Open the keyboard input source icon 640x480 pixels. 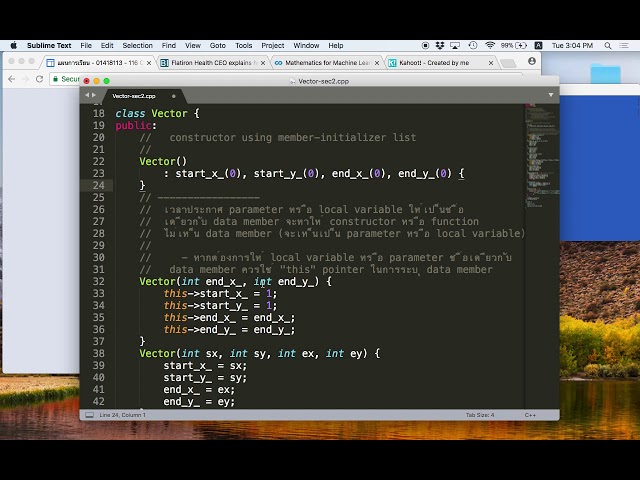[x=538, y=45]
